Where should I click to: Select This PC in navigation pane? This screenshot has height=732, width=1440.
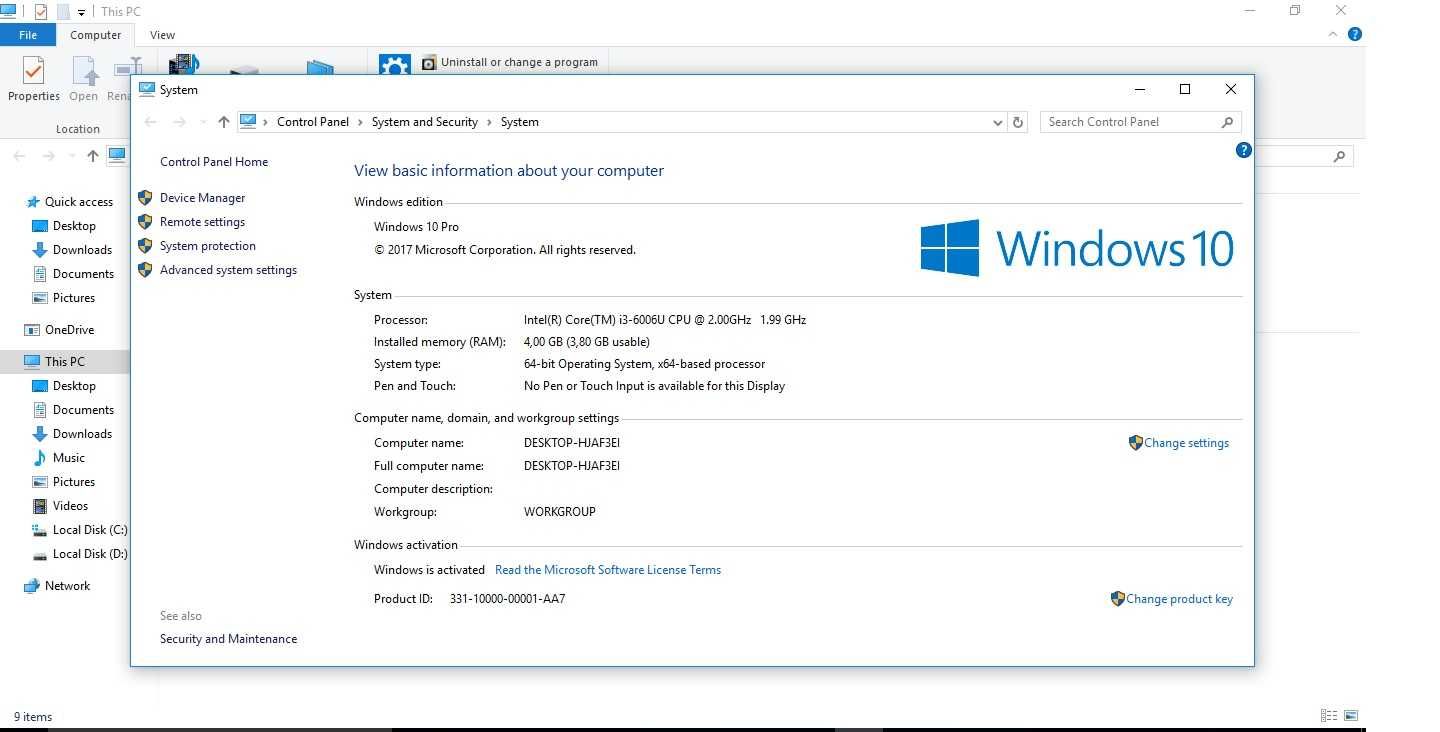64,362
